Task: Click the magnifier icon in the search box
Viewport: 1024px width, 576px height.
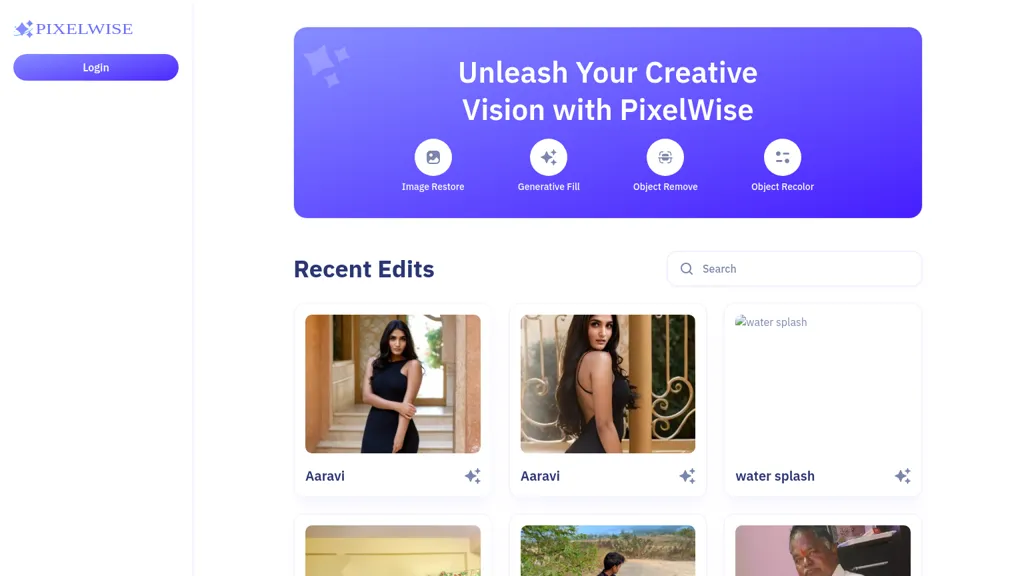Action: (686, 269)
